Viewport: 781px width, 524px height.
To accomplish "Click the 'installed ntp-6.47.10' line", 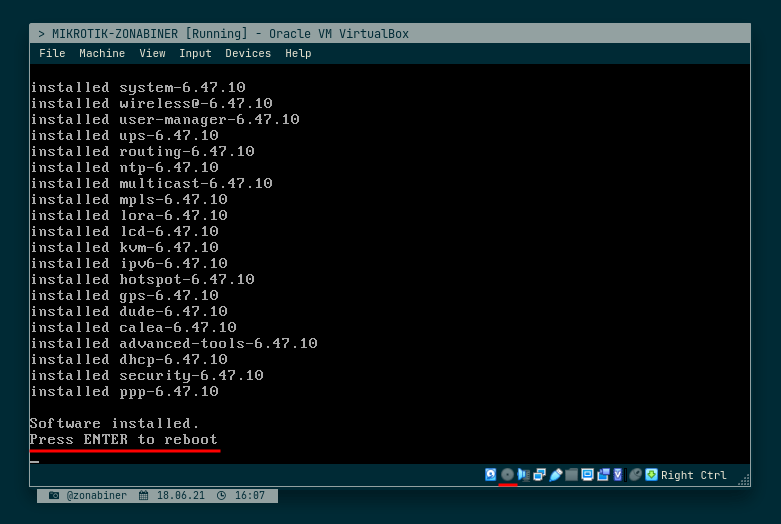I will 125,167.
